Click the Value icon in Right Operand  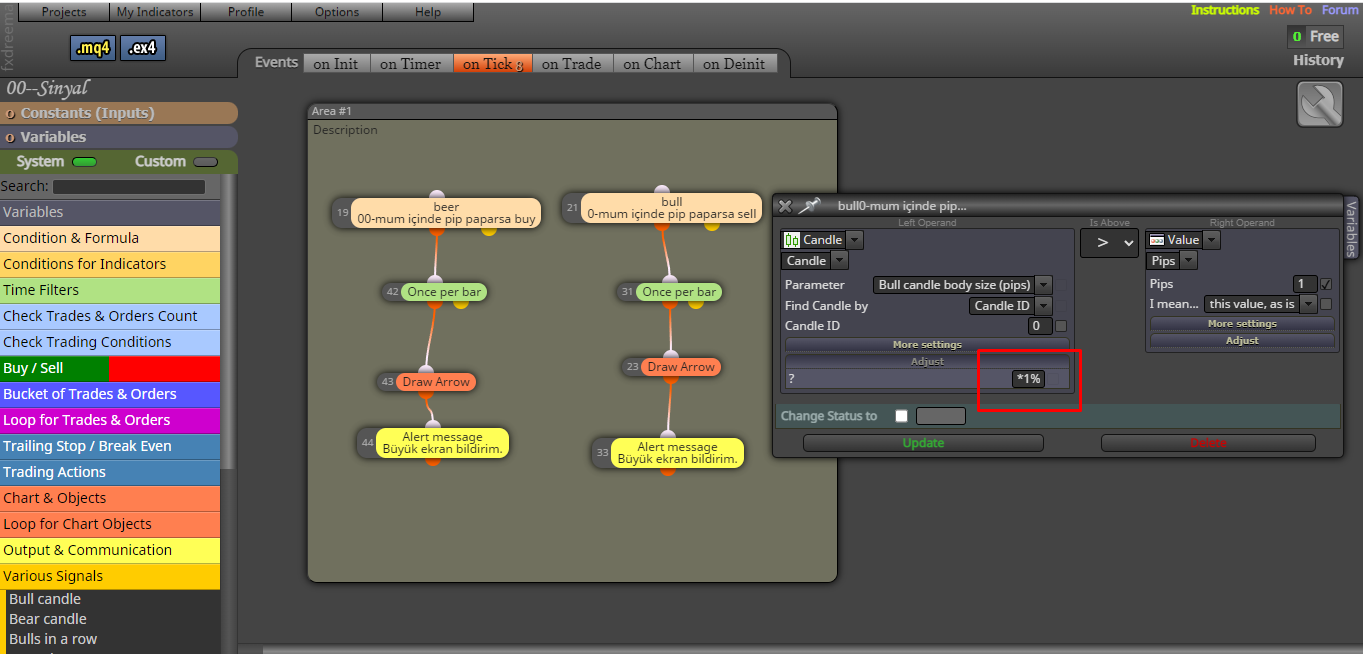[1156, 240]
